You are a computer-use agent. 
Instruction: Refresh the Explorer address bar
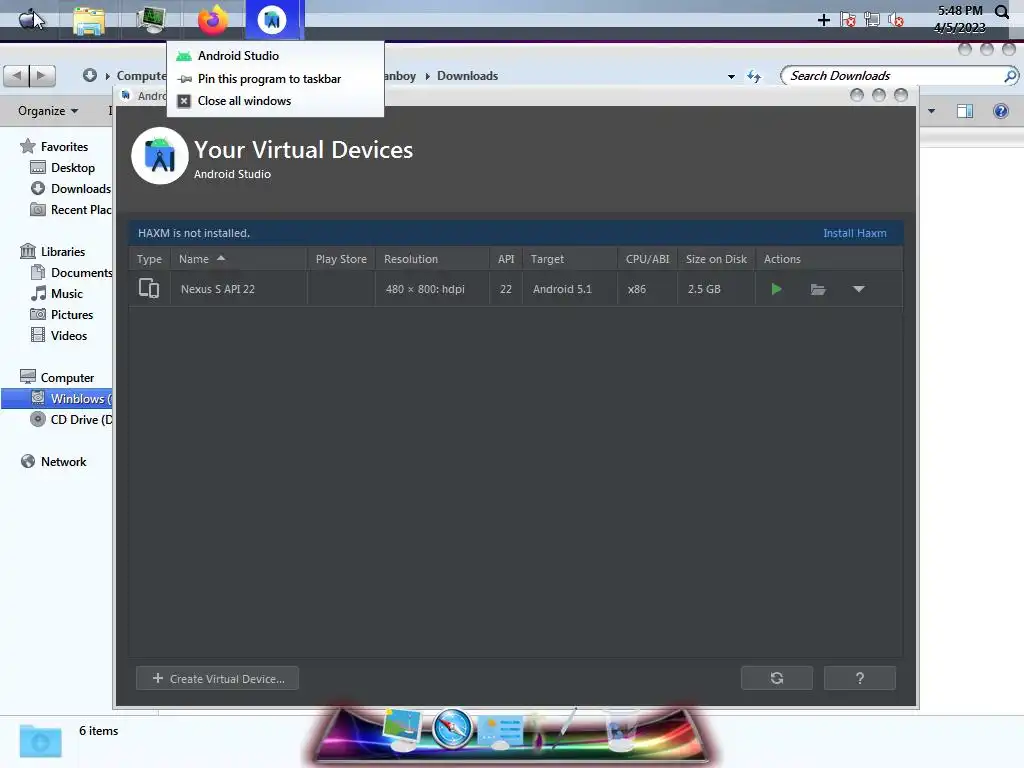point(754,76)
